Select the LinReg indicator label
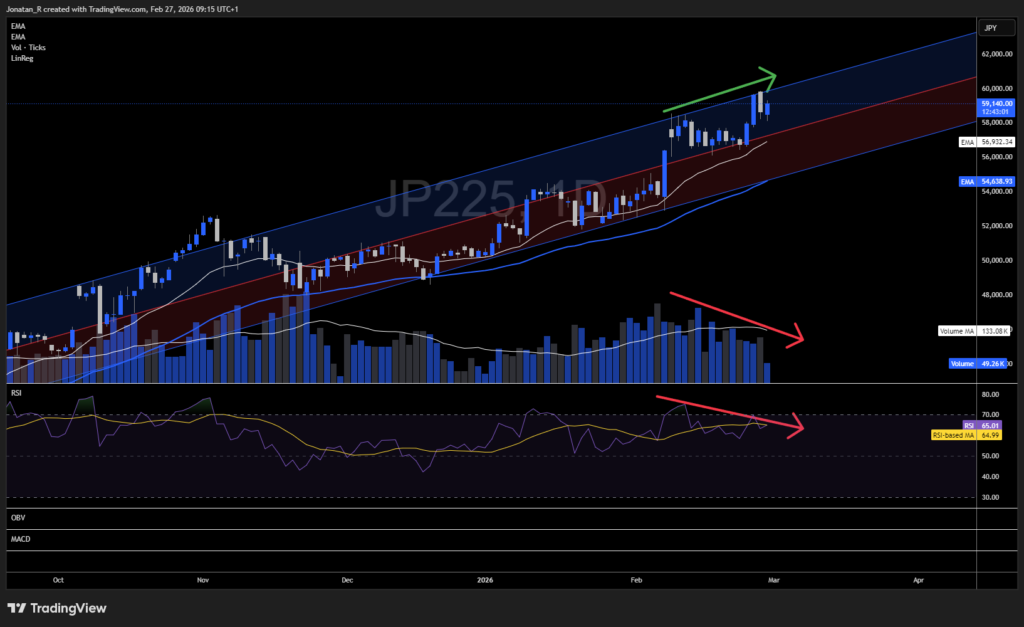The image size is (1024, 627). [20, 57]
